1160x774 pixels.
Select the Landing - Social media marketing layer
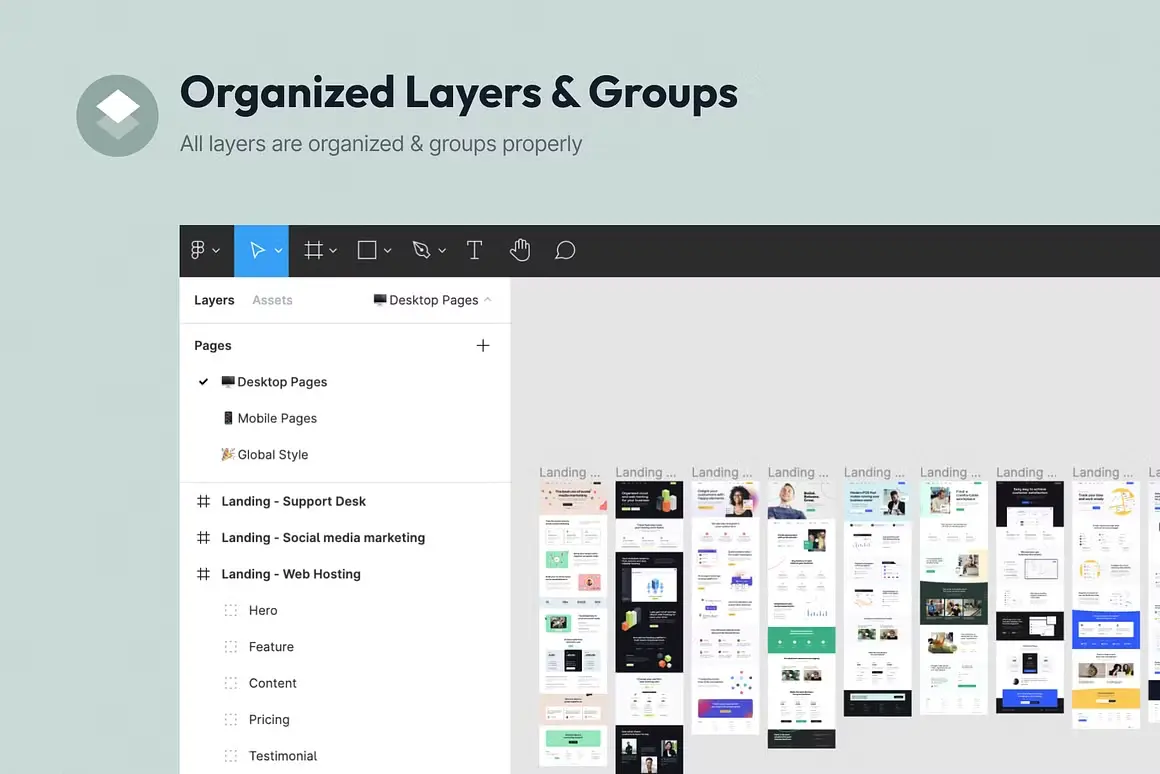coord(353,538)
